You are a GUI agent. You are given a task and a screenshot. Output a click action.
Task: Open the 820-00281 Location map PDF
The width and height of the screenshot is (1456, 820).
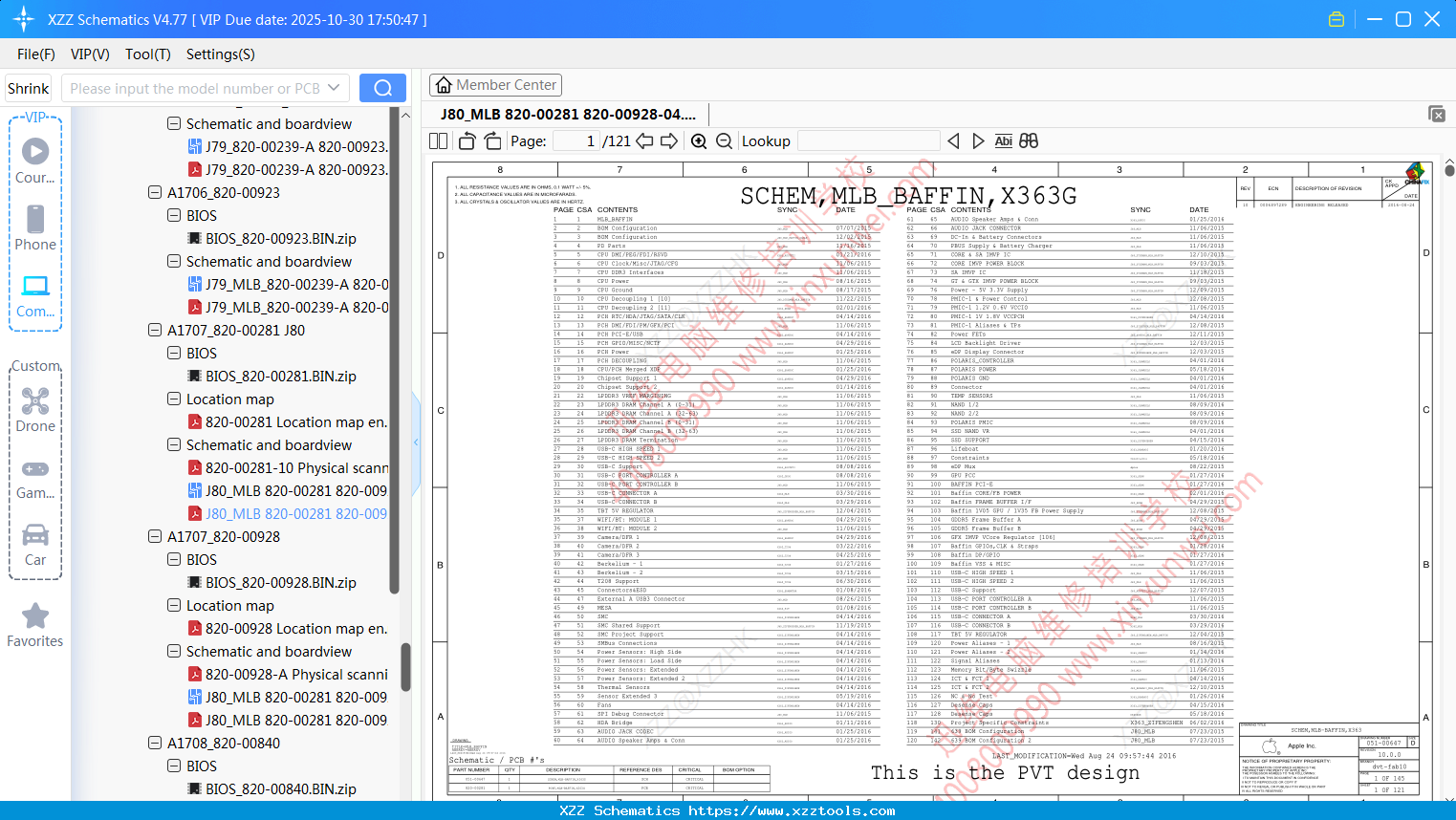(x=288, y=421)
